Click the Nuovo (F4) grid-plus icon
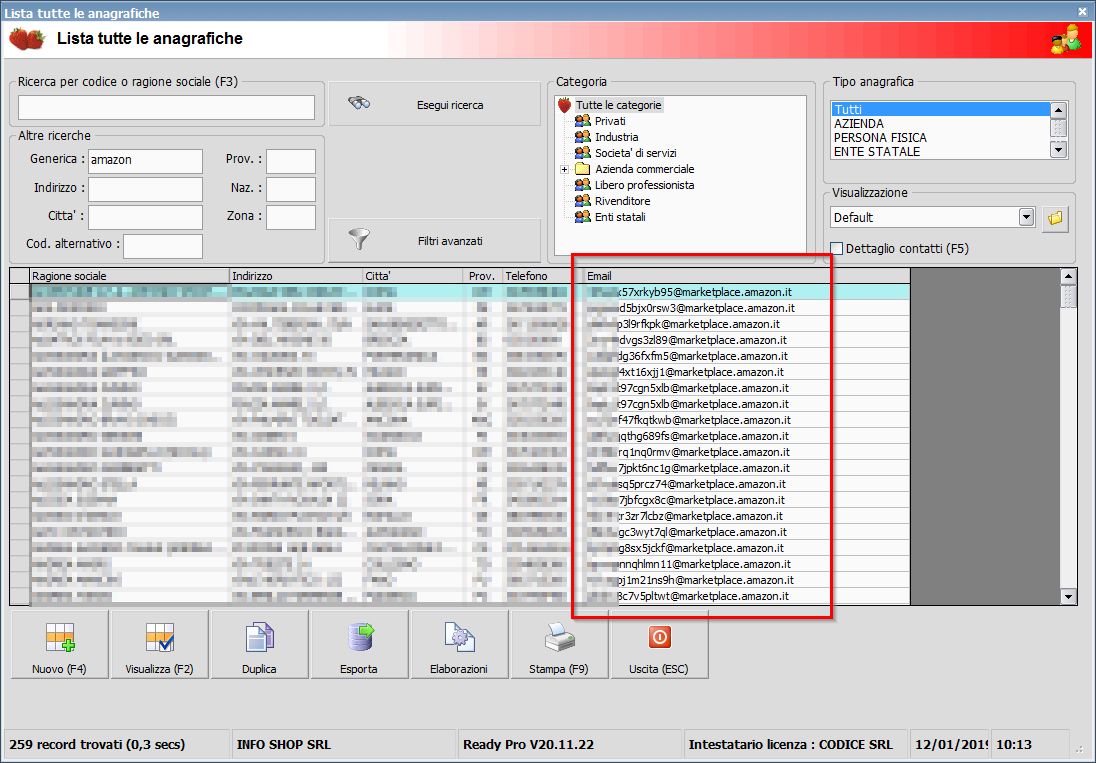This screenshot has height=763, width=1096. [x=60, y=637]
